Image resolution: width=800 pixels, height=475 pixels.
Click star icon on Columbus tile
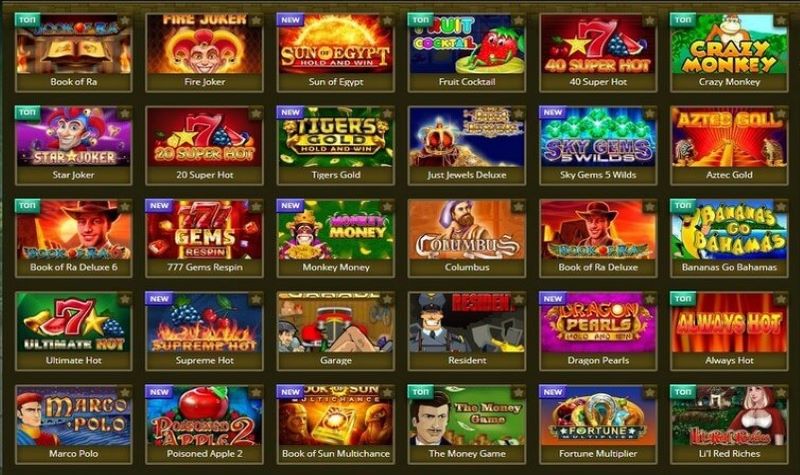(x=518, y=206)
